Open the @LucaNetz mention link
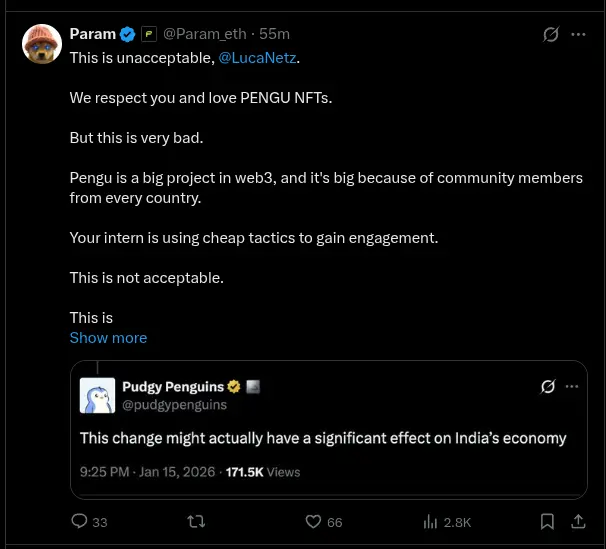Viewport: 606px width, 549px height. coord(257,57)
